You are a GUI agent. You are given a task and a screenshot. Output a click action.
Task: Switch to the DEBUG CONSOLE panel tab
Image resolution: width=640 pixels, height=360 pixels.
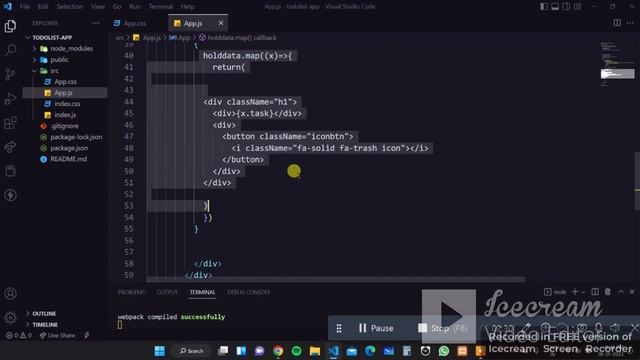tap(249, 292)
